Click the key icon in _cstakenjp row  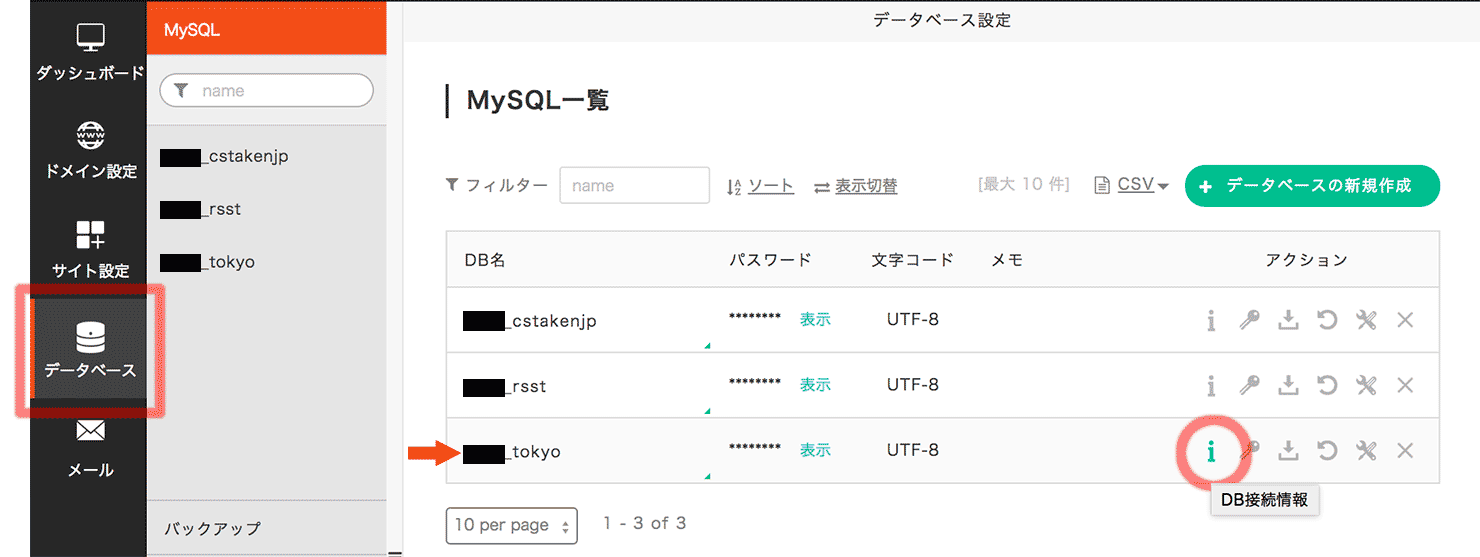(1249, 320)
